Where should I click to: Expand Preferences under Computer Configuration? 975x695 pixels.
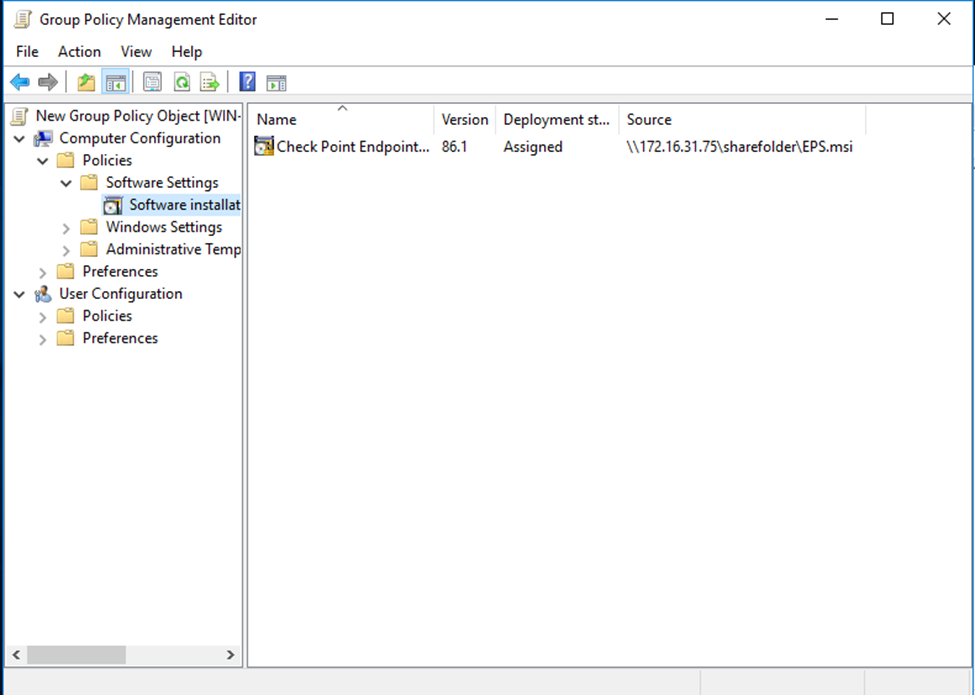tap(42, 273)
